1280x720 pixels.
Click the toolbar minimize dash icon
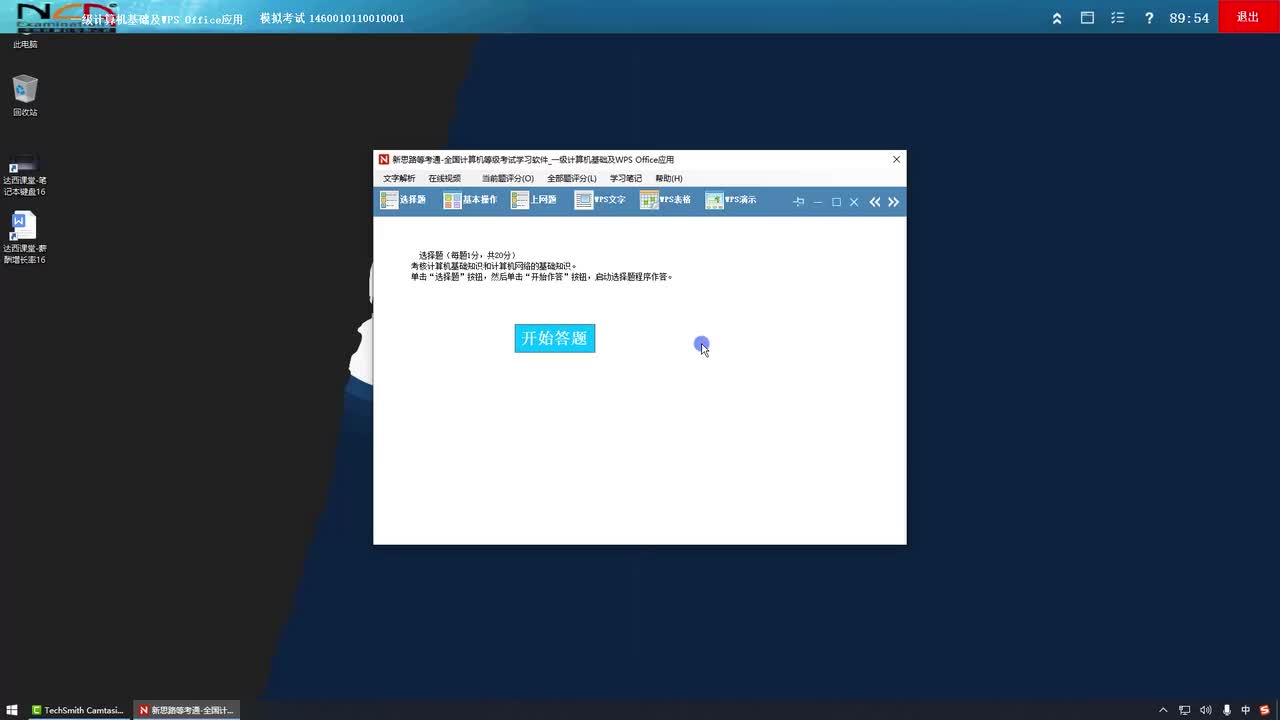pos(818,202)
